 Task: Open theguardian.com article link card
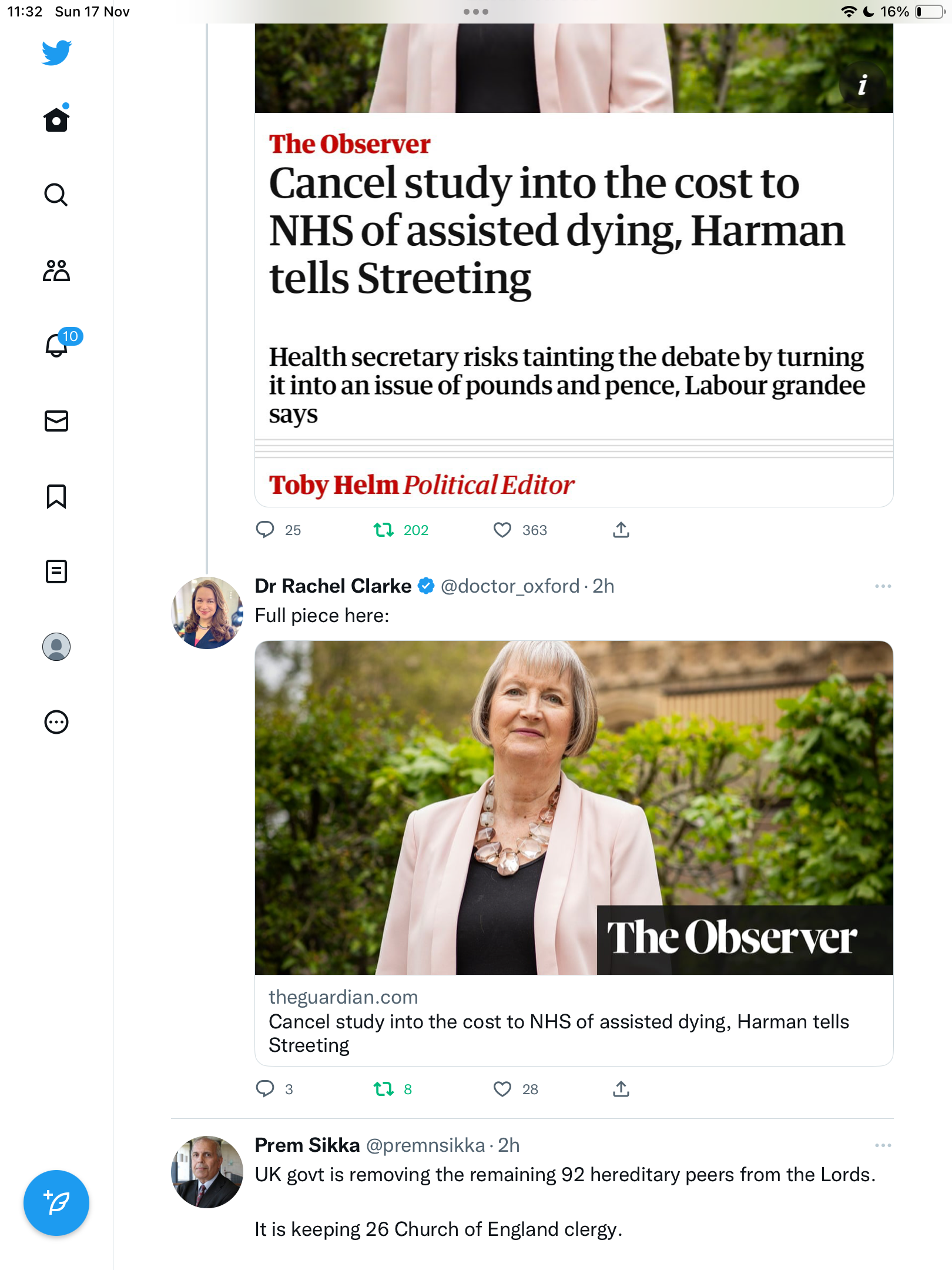click(574, 853)
